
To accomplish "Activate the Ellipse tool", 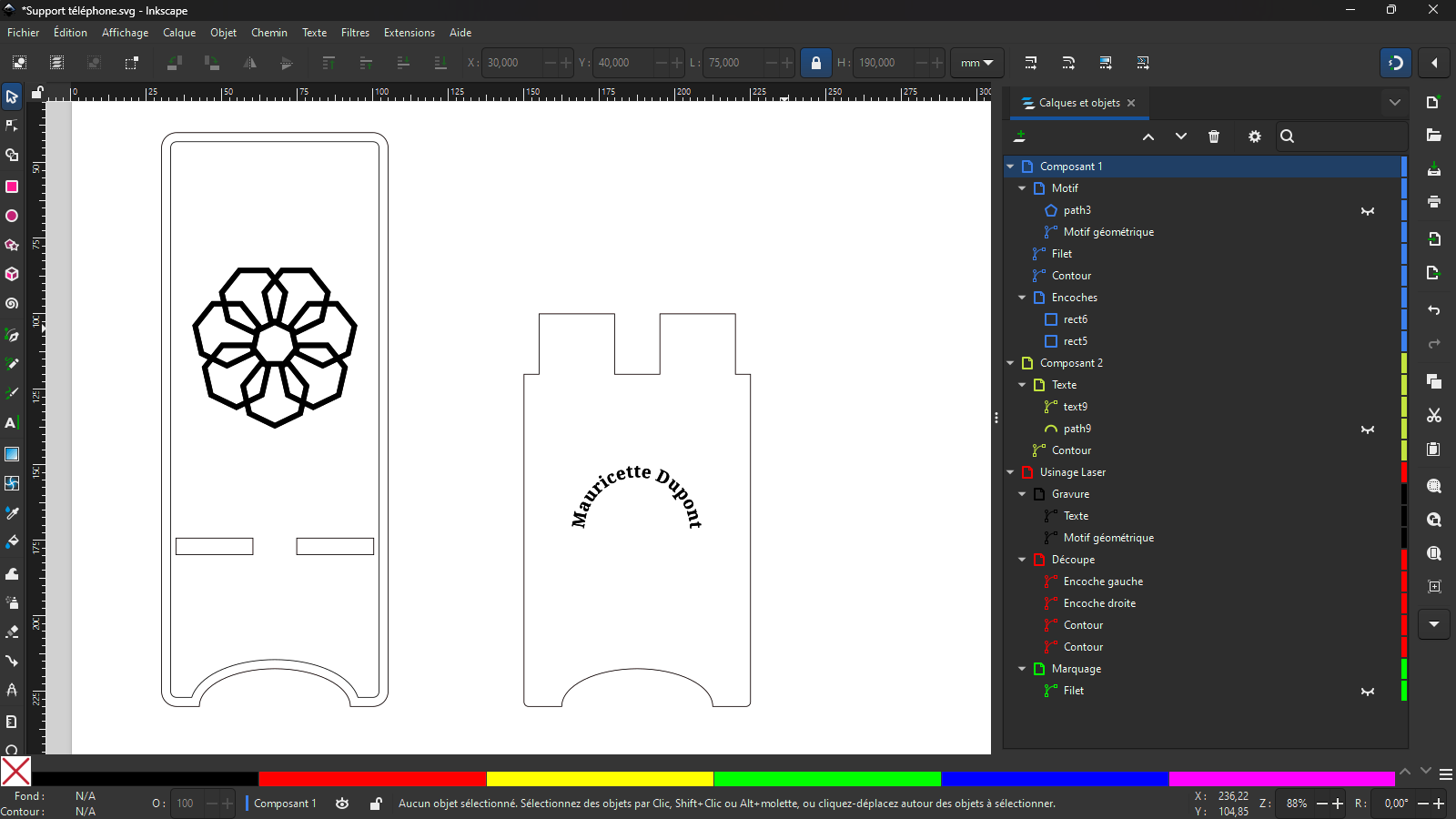I will coord(12,217).
